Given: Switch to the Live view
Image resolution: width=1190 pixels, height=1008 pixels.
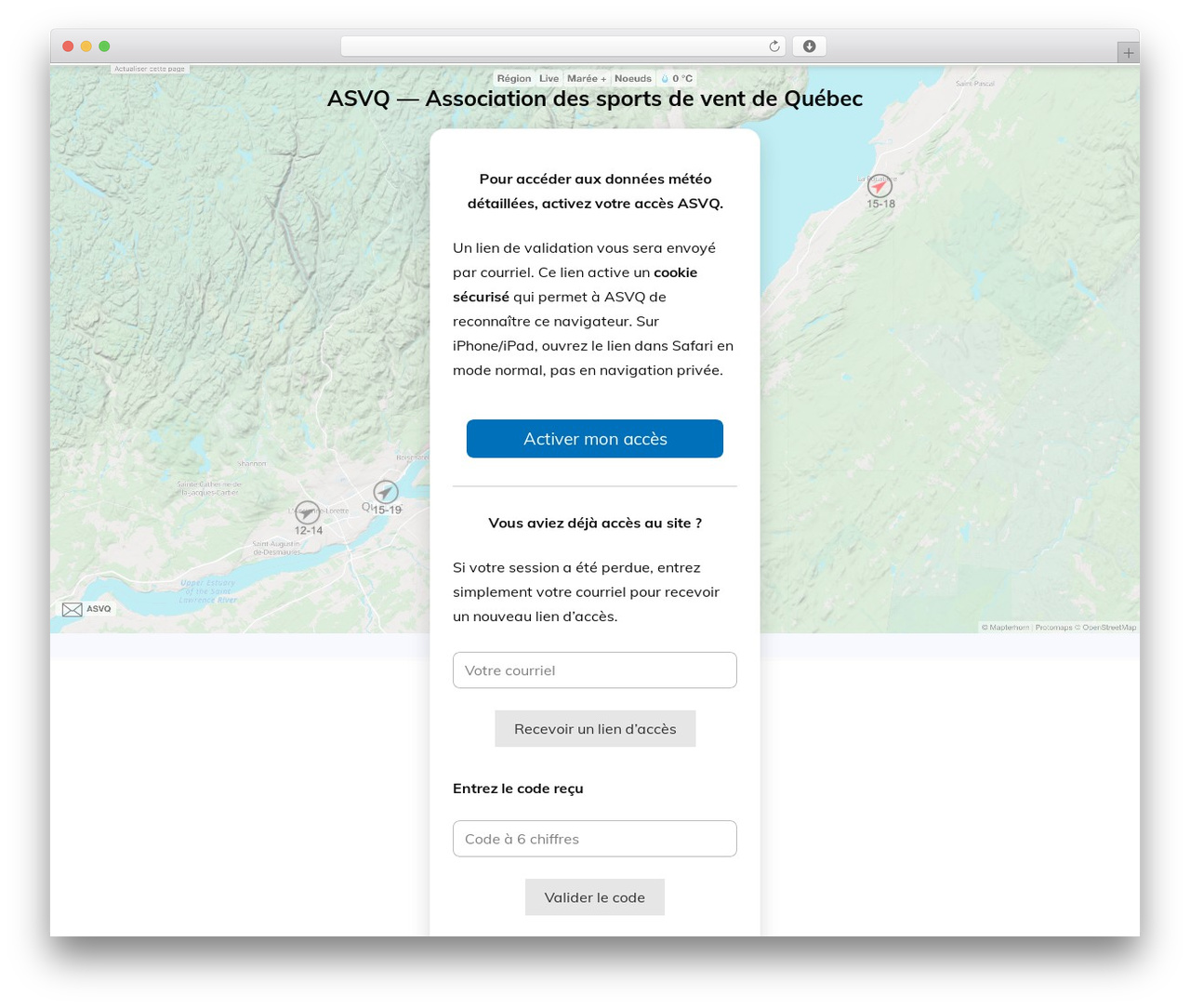Looking at the screenshot, I should (549, 79).
